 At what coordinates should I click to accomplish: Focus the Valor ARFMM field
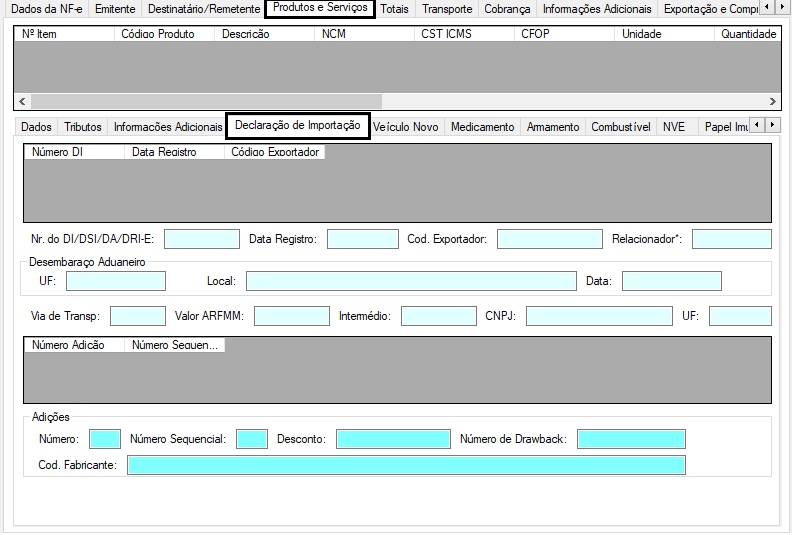[x=292, y=316]
